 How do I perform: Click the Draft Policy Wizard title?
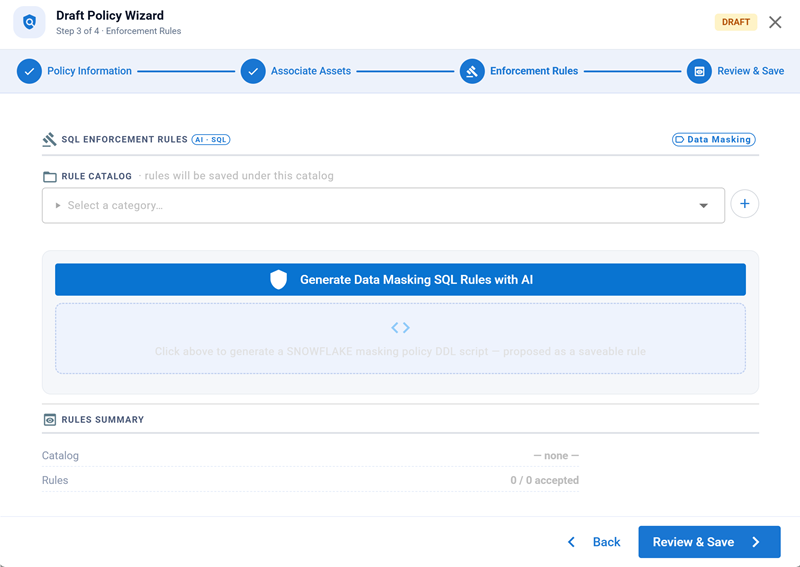click(110, 15)
